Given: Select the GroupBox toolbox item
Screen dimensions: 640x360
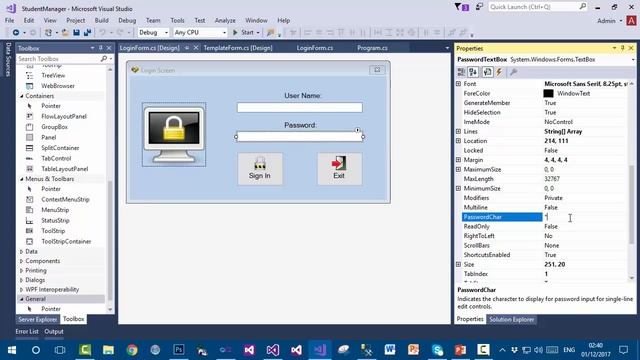Looking at the screenshot, I should pos(54,127).
